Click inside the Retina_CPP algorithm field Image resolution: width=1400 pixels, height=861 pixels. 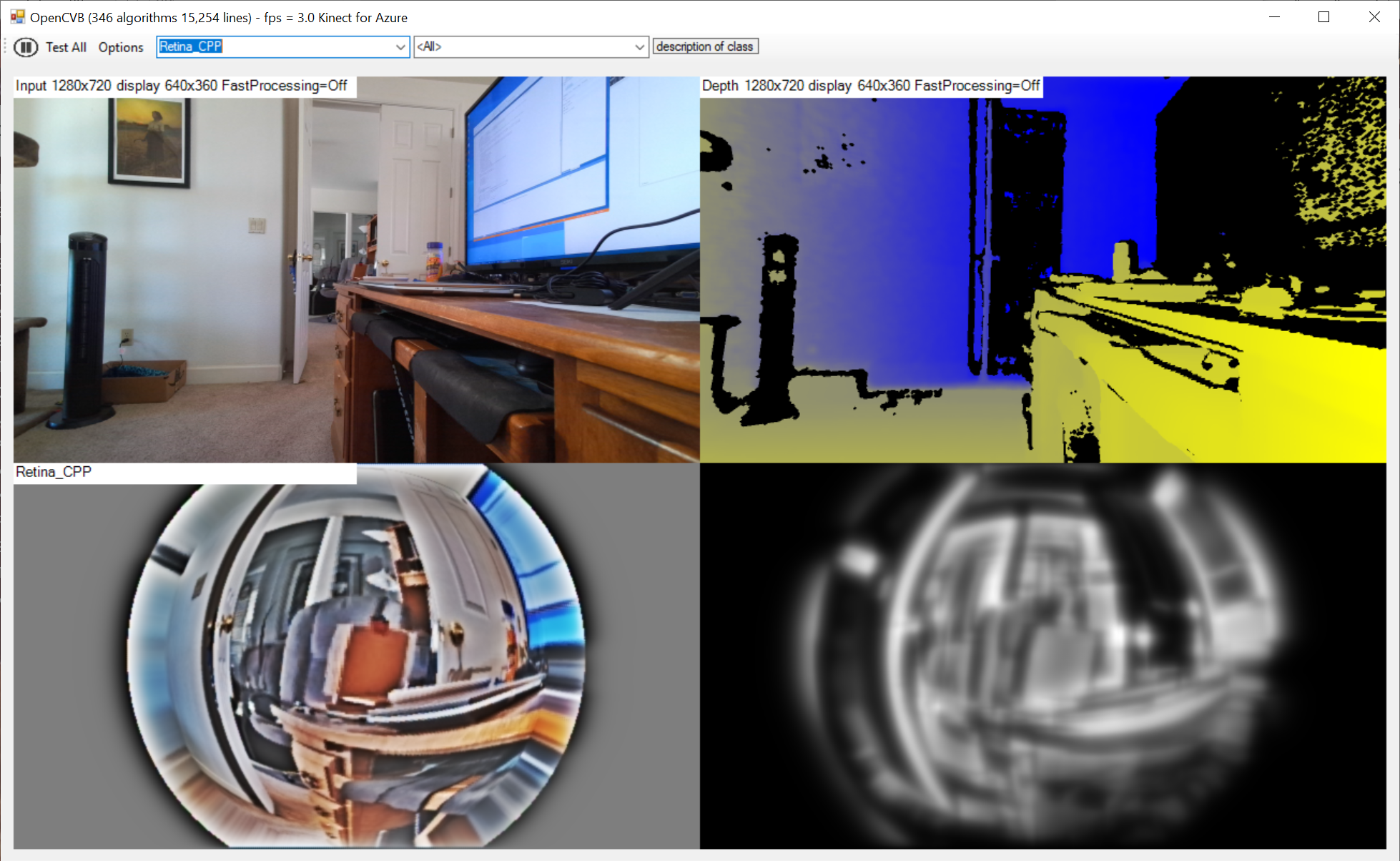pos(272,46)
